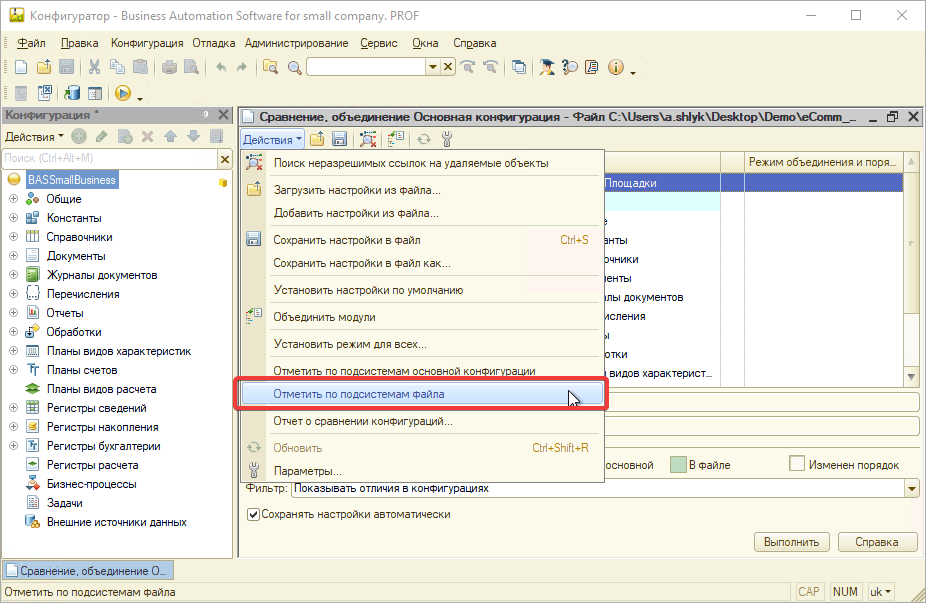Click the open folder icon in the main toolbar

tap(44, 67)
